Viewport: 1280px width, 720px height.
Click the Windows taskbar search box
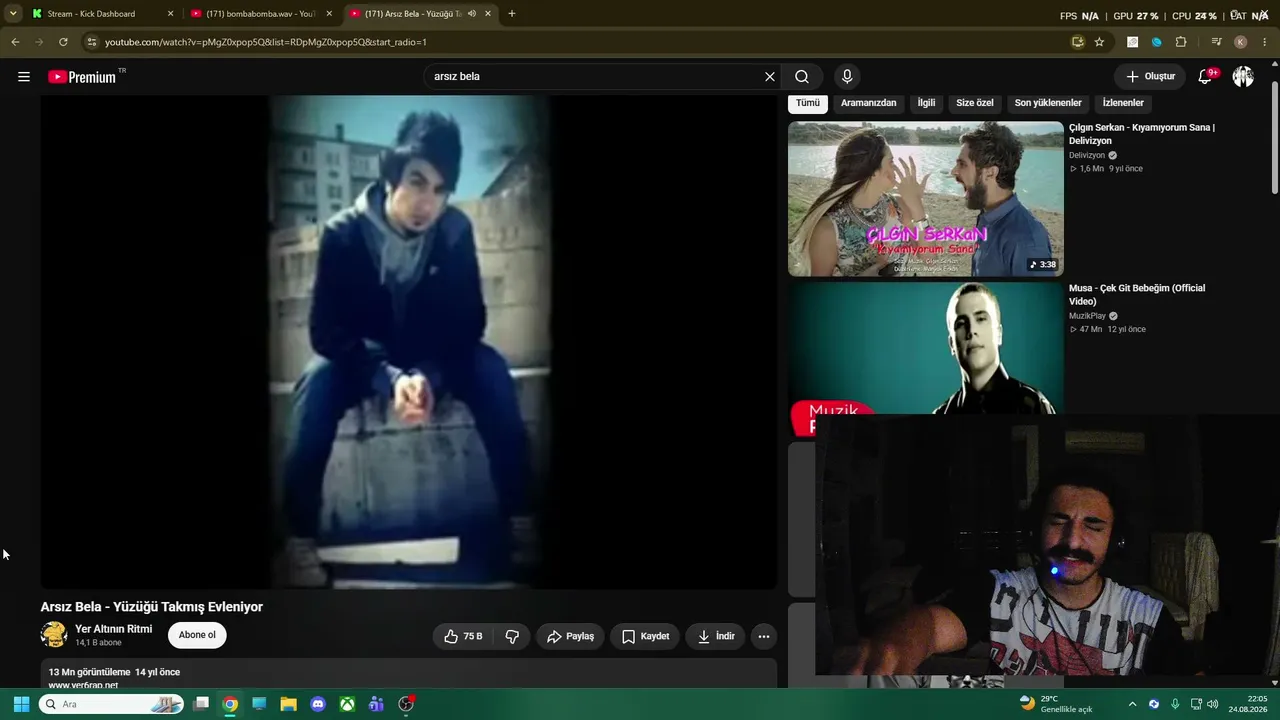[x=111, y=704]
